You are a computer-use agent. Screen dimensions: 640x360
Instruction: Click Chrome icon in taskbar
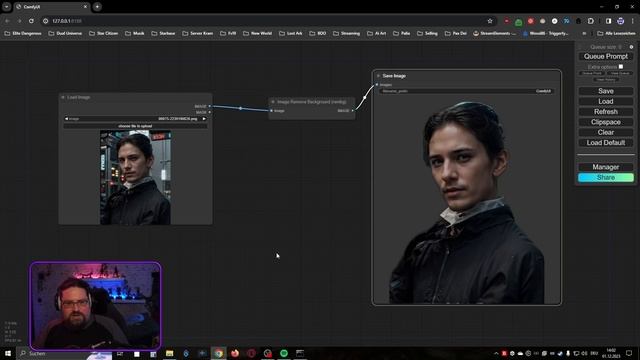218,353
